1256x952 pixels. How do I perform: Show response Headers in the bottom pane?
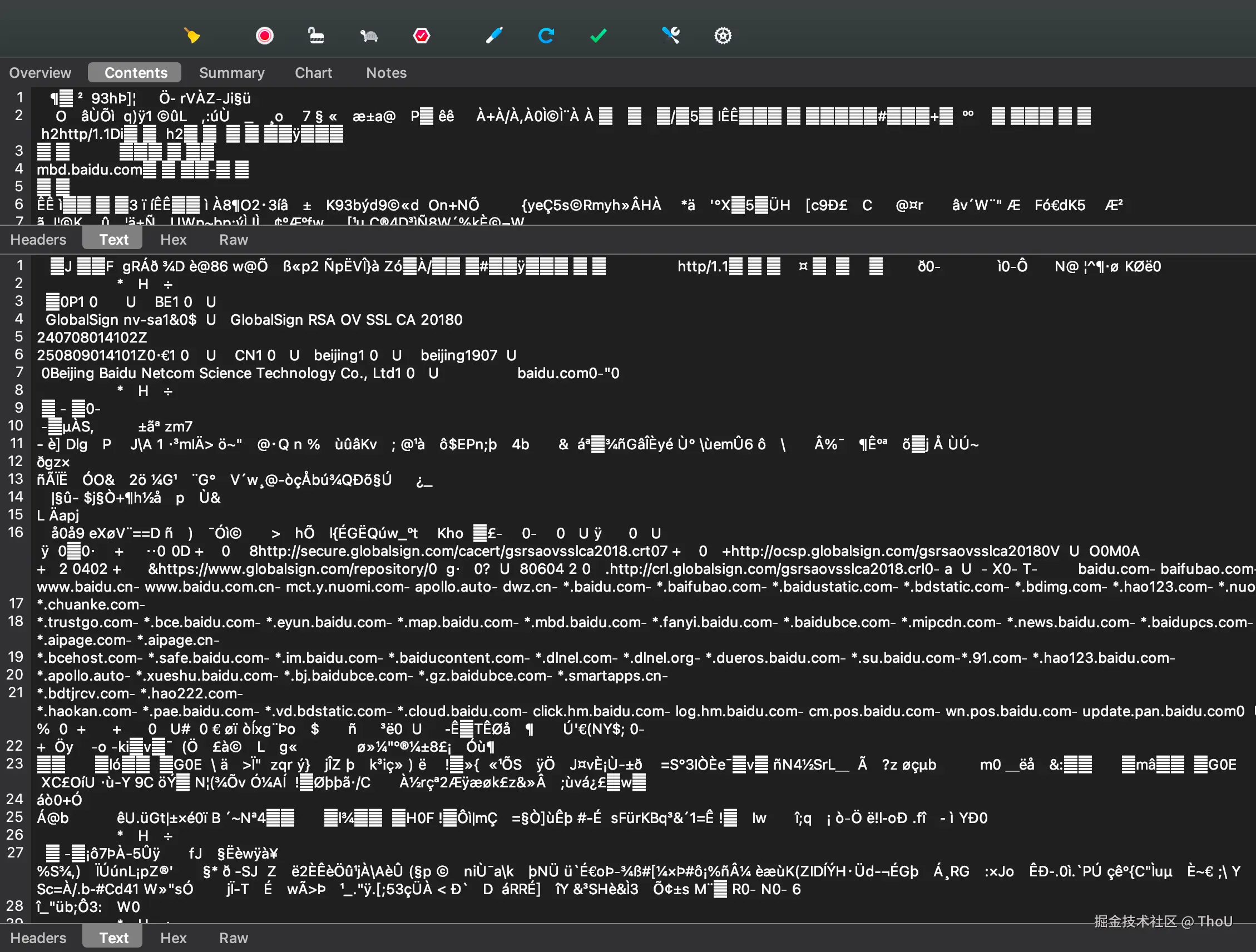coord(38,938)
